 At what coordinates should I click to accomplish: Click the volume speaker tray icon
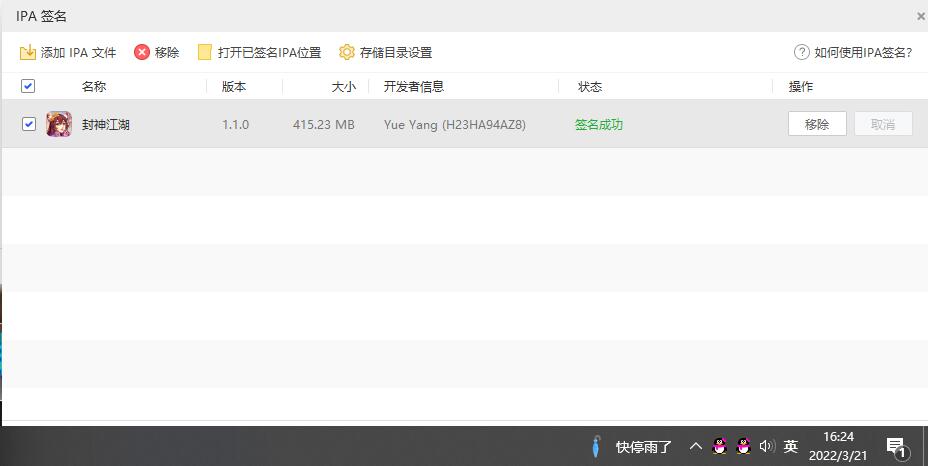pos(767,446)
